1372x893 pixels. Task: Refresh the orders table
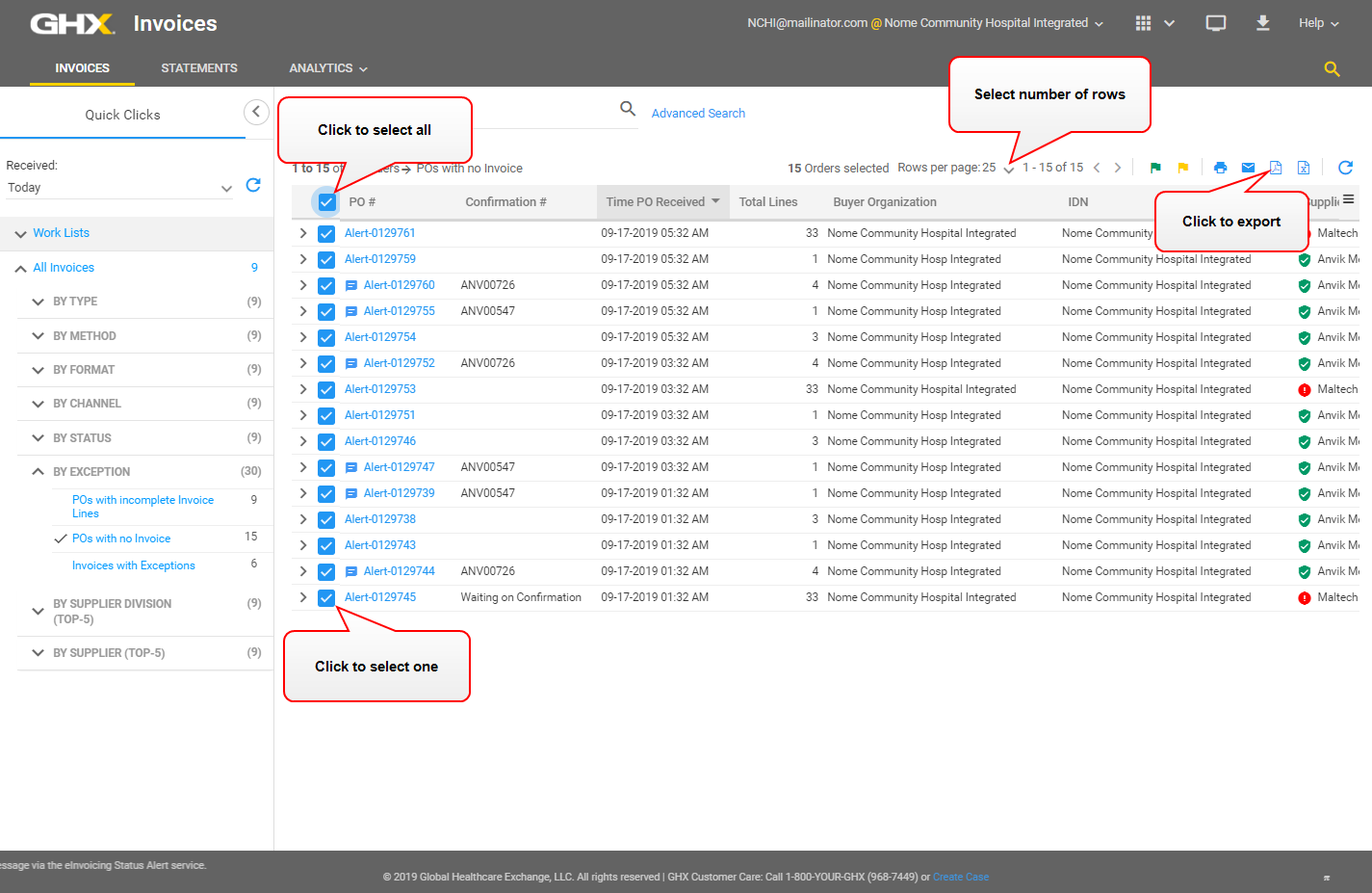1345,168
